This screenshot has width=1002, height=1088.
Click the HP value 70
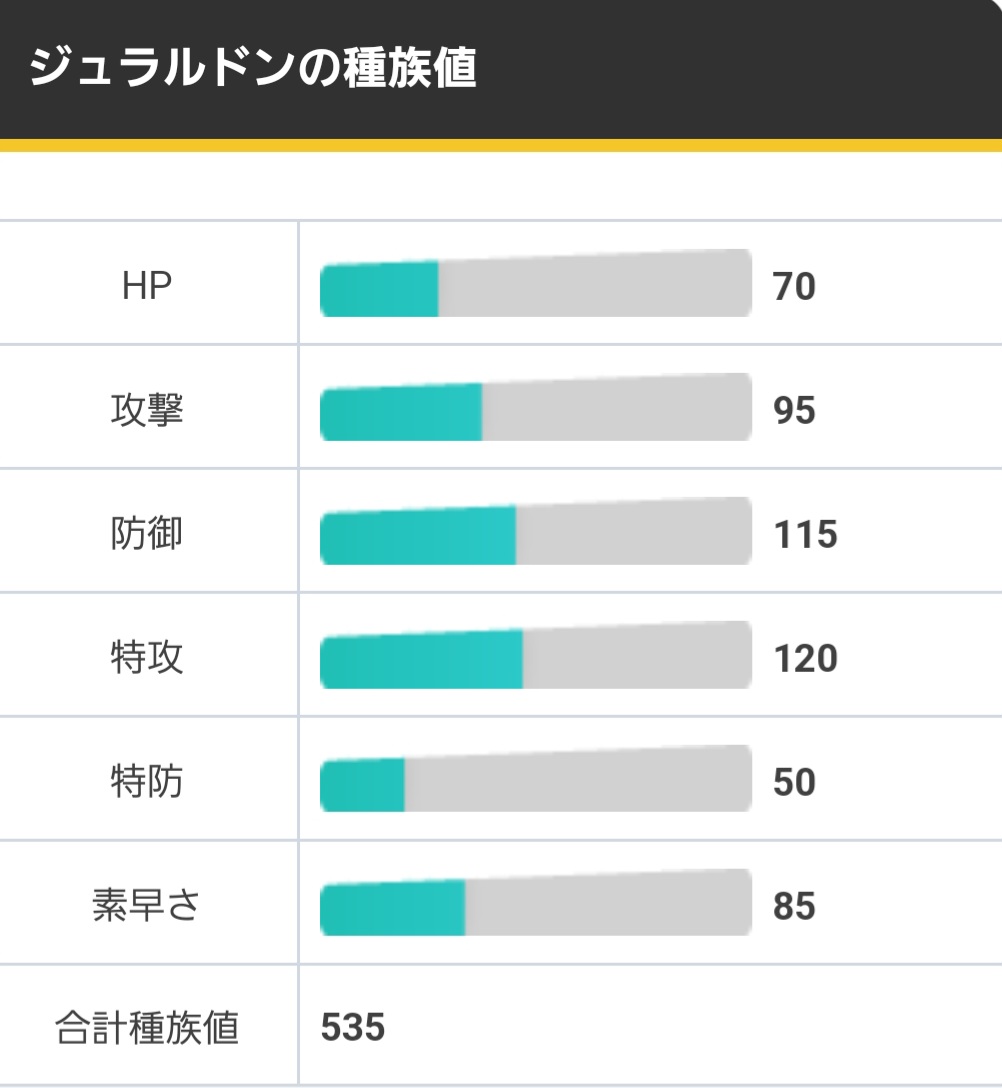[x=794, y=287]
